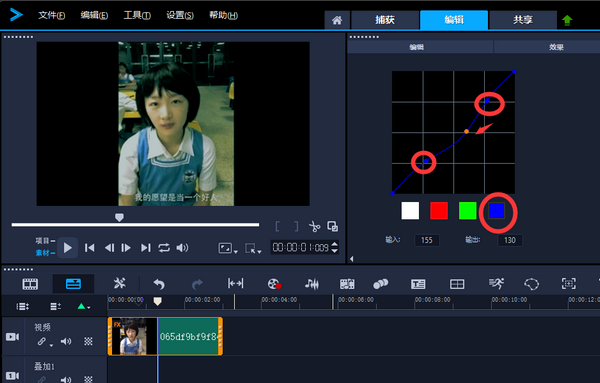
Task: Jump to clip start
Action: [90, 248]
